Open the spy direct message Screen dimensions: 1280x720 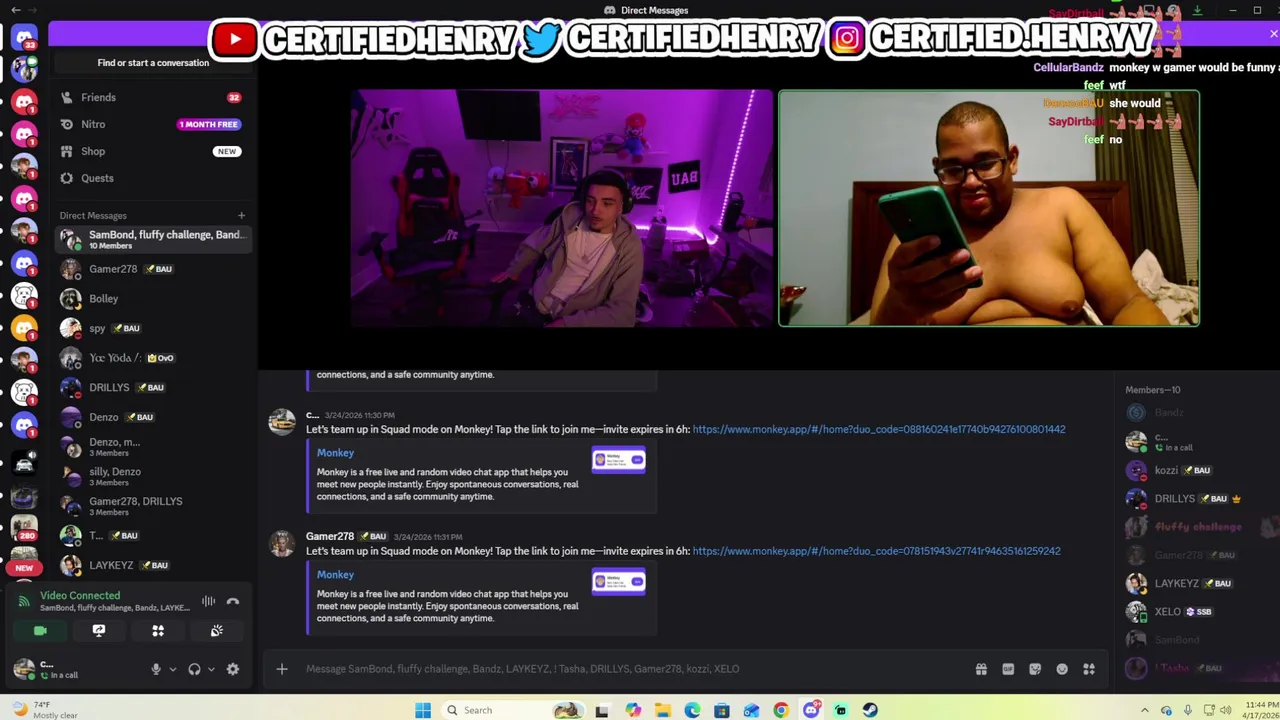point(152,328)
